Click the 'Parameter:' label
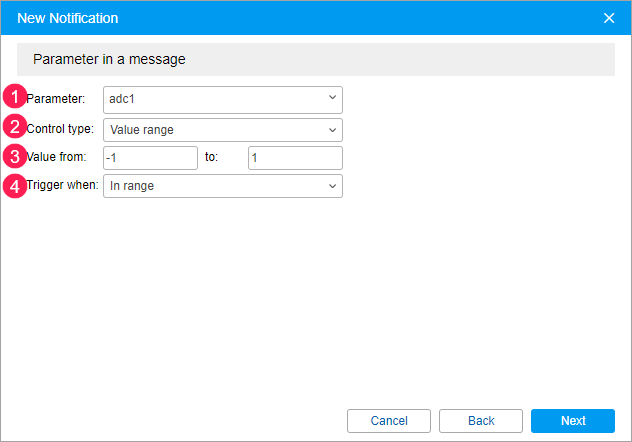Viewport: 632px width, 442px height. (x=56, y=99)
